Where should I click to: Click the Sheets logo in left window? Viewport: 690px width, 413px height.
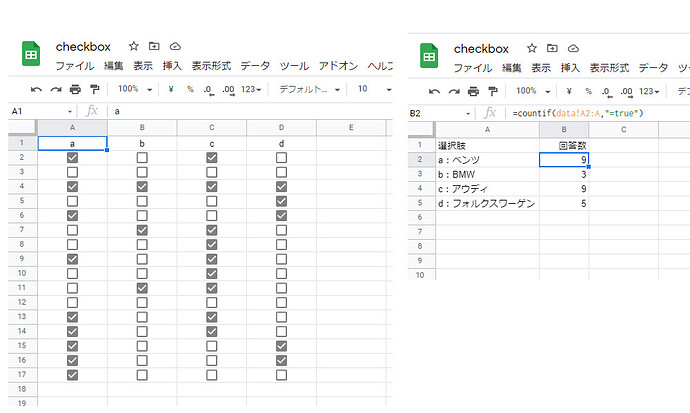(31, 54)
